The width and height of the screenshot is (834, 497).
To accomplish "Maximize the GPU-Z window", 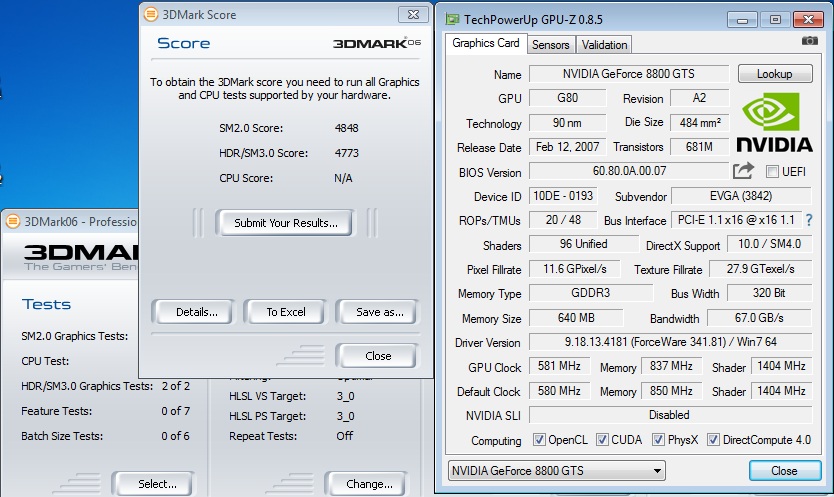I will pyautogui.click(x=775, y=20).
